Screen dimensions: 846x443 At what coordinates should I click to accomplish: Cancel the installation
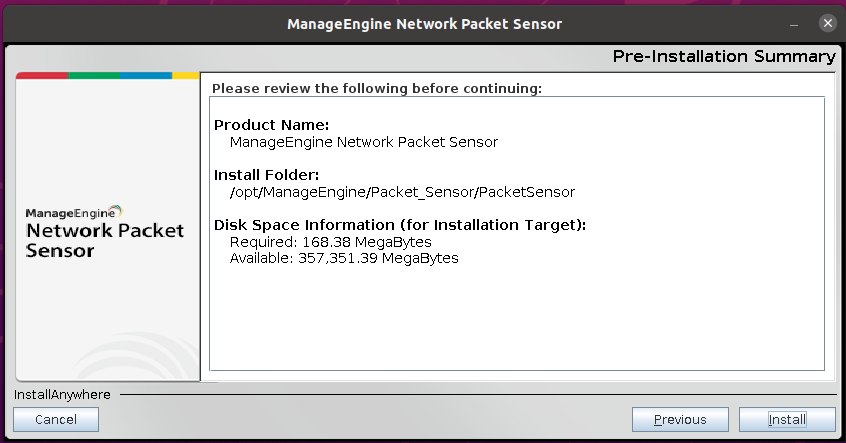pyautogui.click(x=56, y=420)
